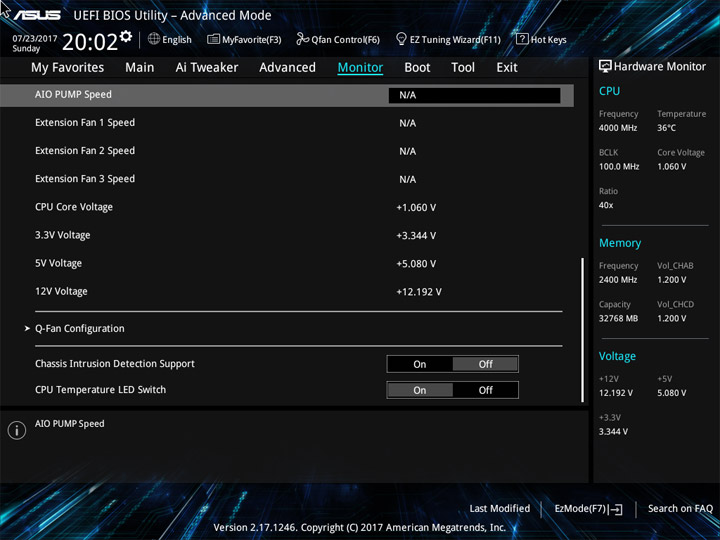
Task: Click the 40x ratio value
Action: (x=606, y=205)
